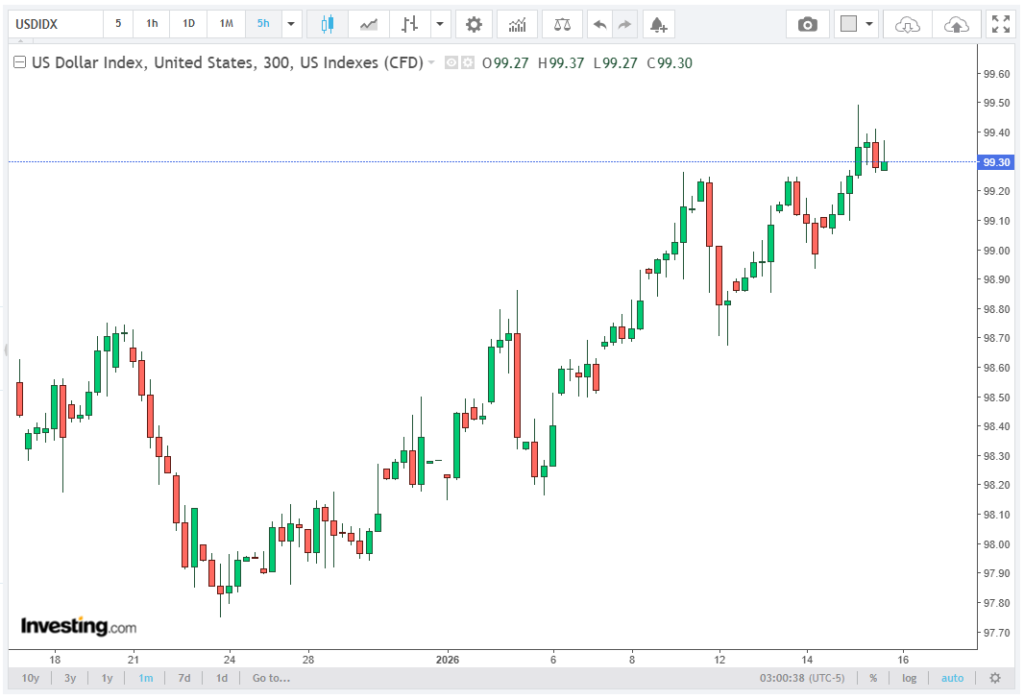The image size is (1024, 699).
Task: Toggle fullscreen chart mode
Action: tap(999, 24)
